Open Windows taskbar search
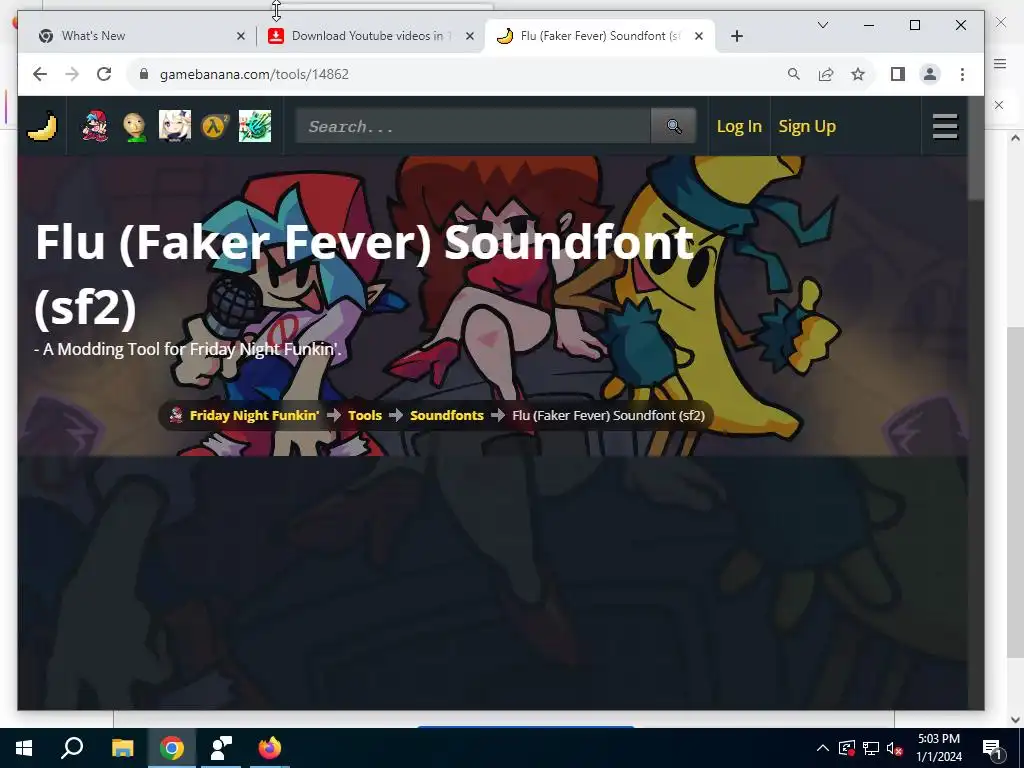1024x768 pixels. (x=72, y=748)
